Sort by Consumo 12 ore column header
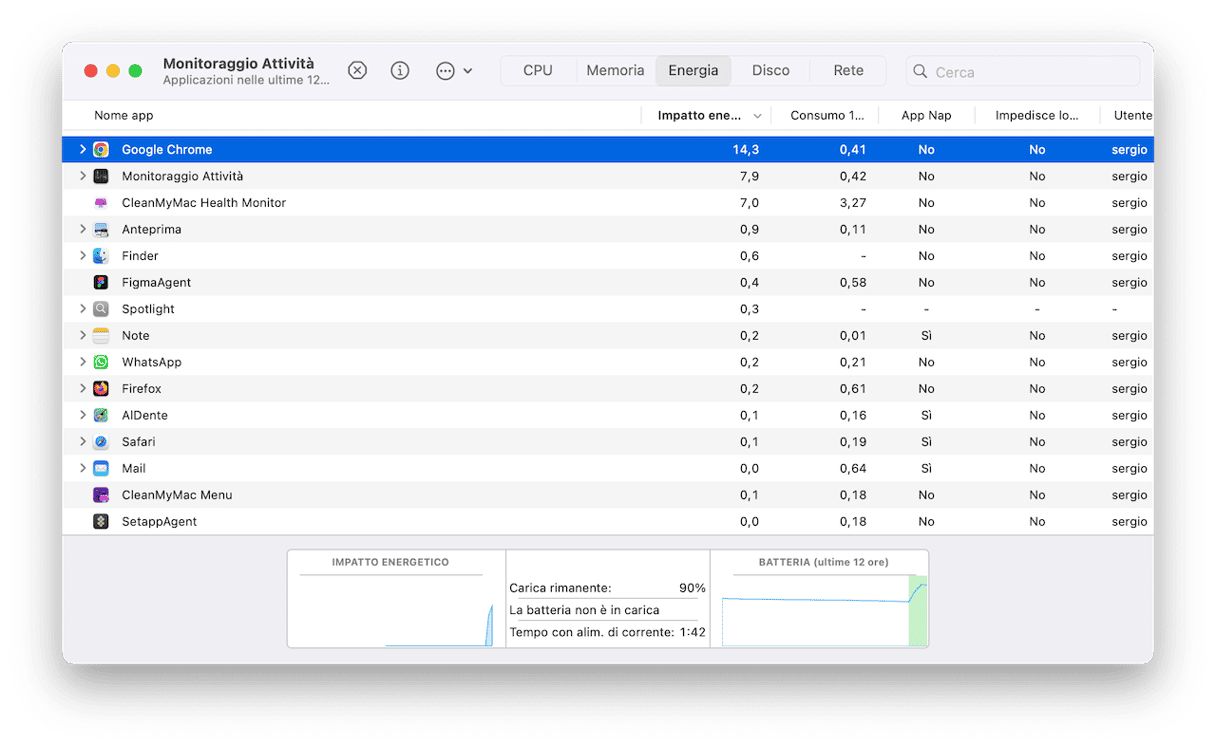The height and width of the screenshot is (746, 1216). [x=827, y=116]
